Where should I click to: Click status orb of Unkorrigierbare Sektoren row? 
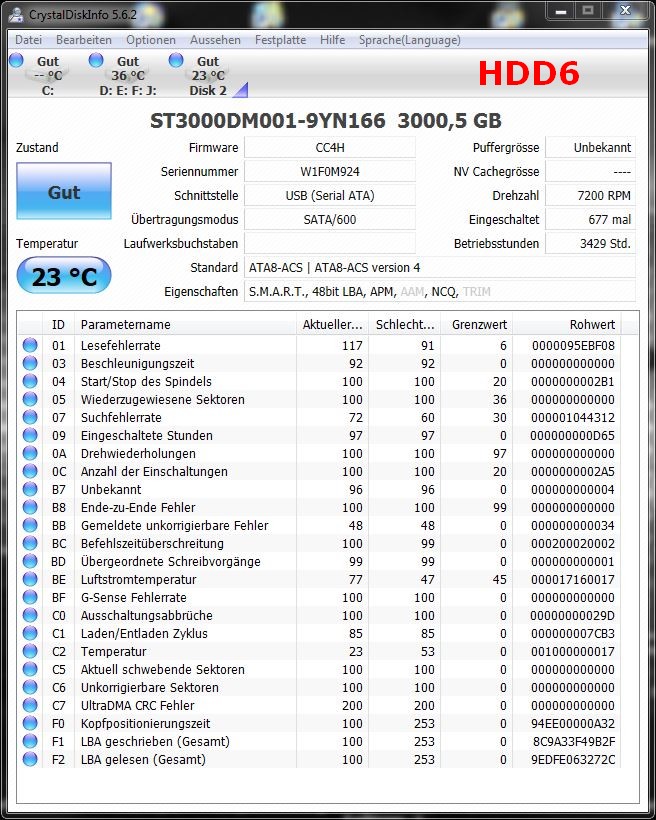pyautogui.click(x=30, y=687)
